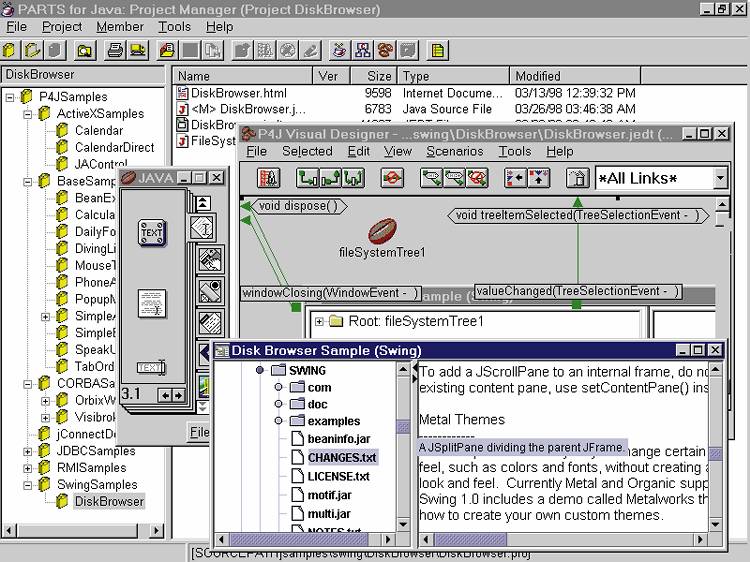Click the first yellow project icon in main toolbar
This screenshot has width=750, height=562.
pyautogui.click(x=9, y=50)
